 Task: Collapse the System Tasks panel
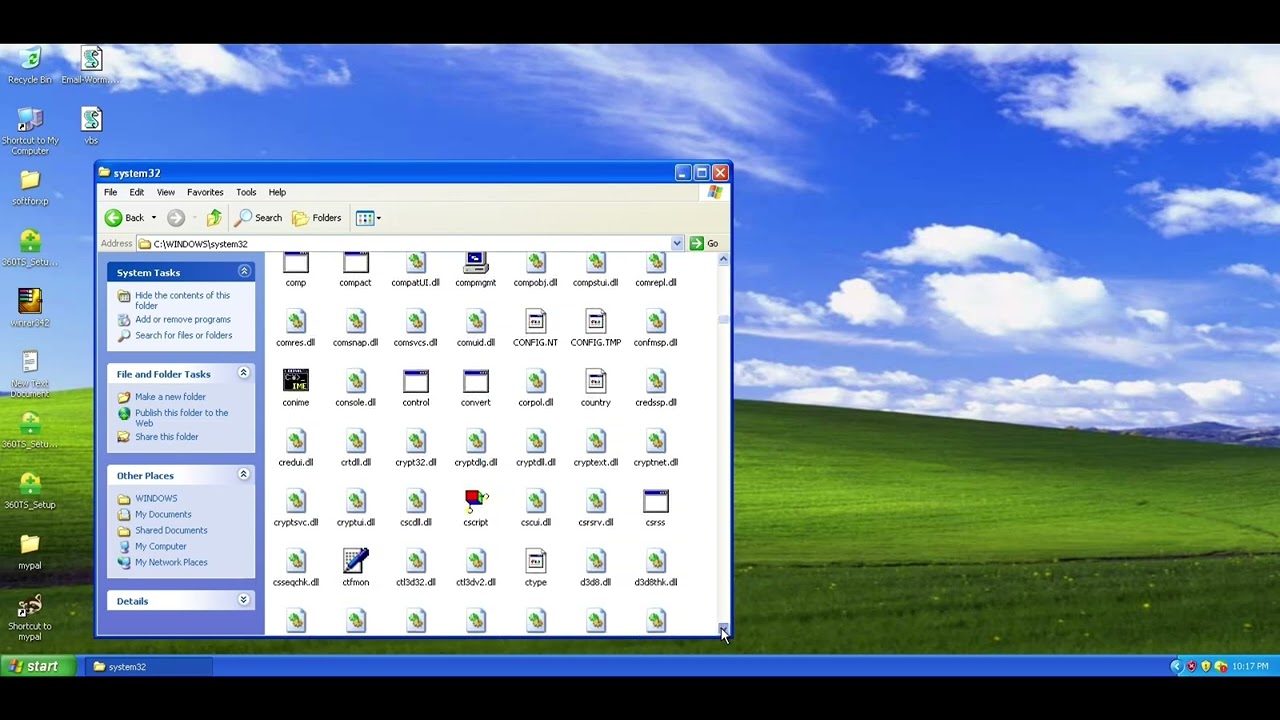click(x=243, y=272)
